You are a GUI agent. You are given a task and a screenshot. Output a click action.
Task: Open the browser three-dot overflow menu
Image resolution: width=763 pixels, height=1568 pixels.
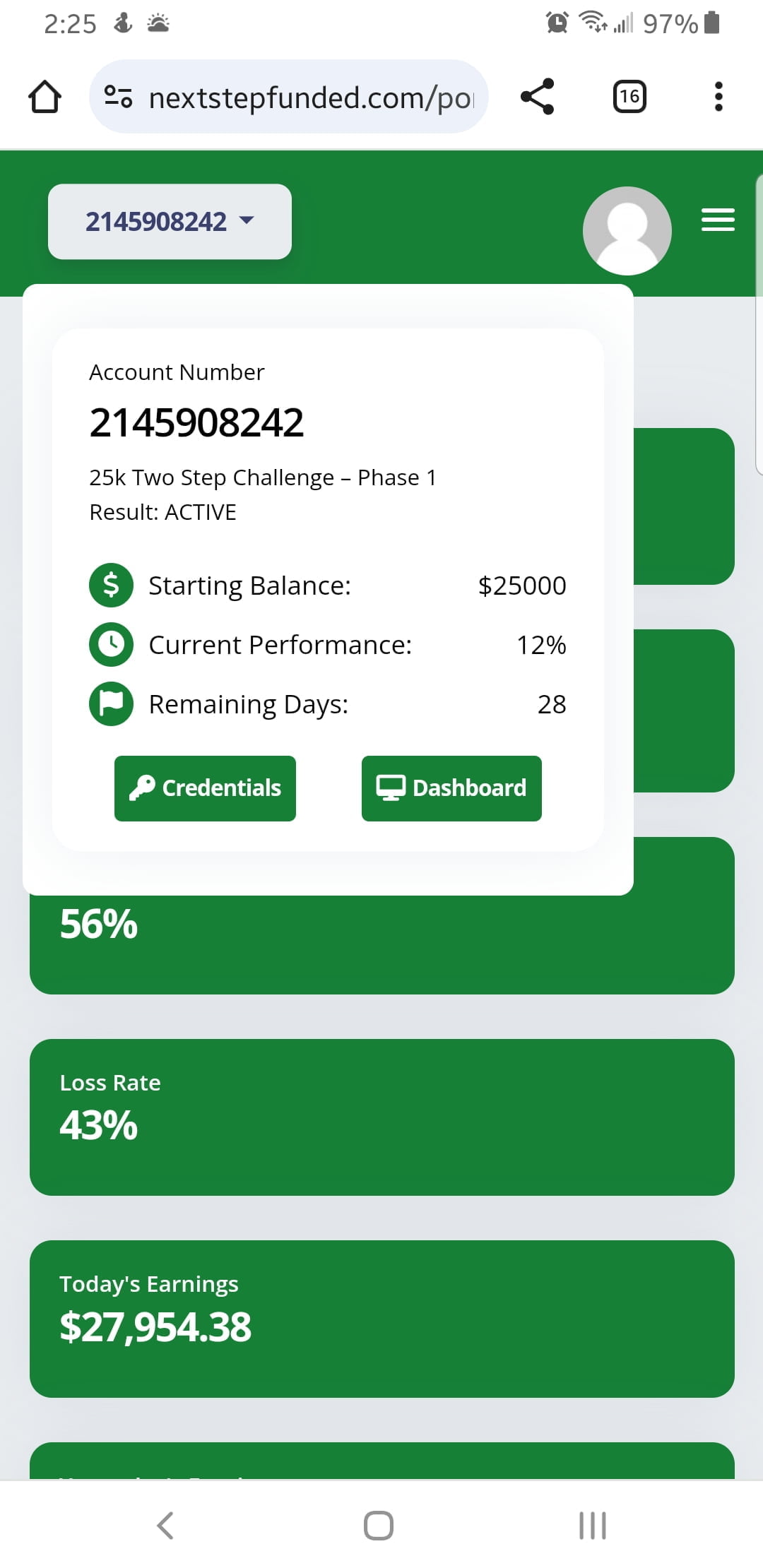coord(718,97)
